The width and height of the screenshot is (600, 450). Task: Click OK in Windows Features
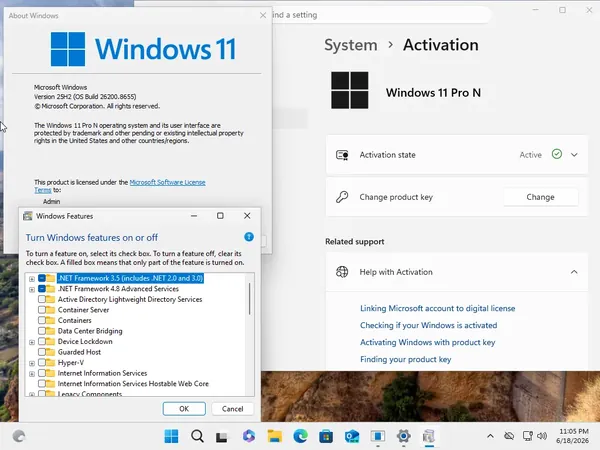pos(184,409)
